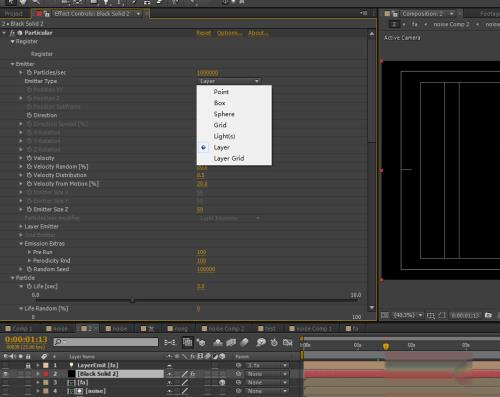Click the snapshot camera icon below the viewer
Screen dimensions: 500x397
tap(488, 315)
